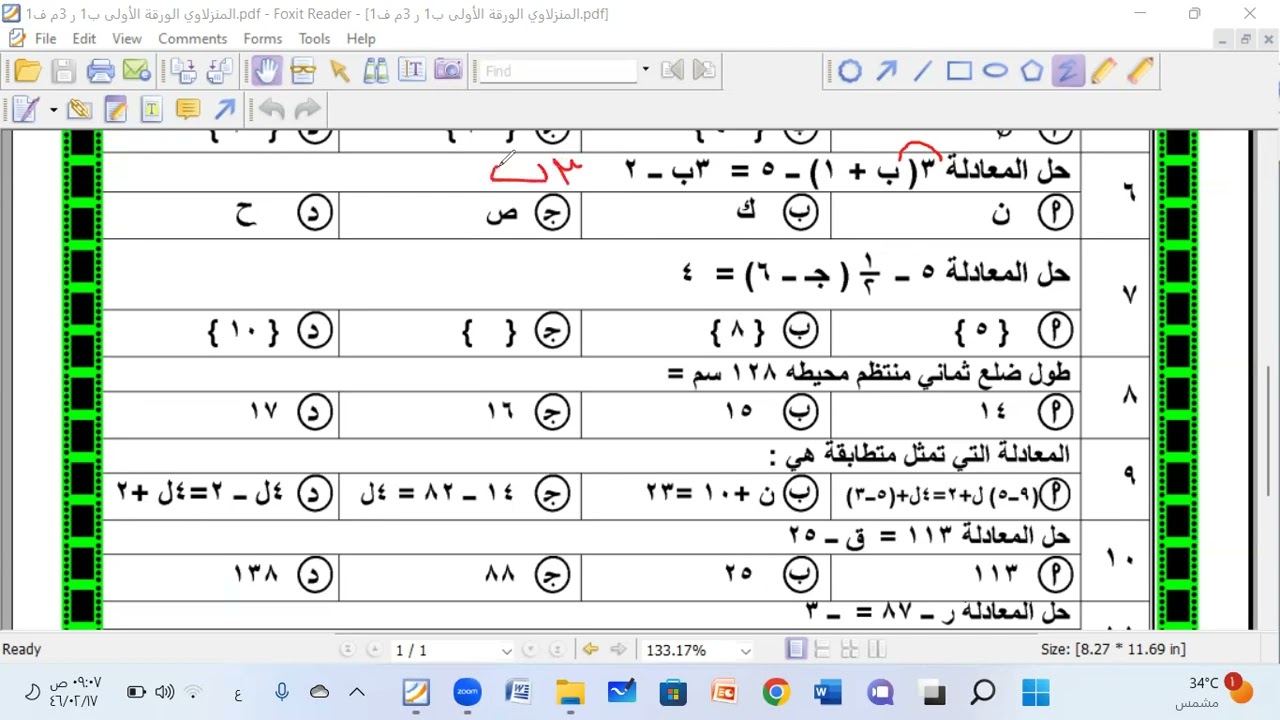Open the Tools menu

[x=314, y=38]
